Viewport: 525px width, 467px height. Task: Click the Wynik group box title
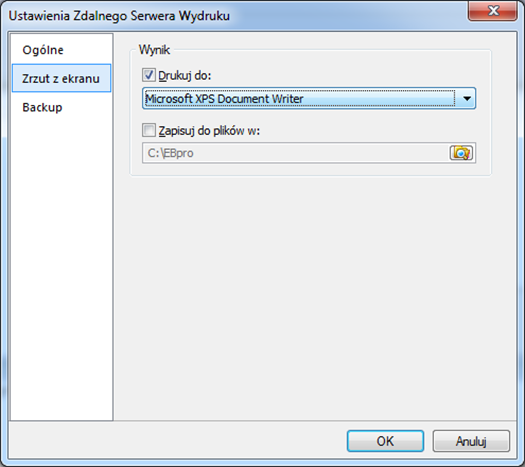pyautogui.click(x=154, y=50)
